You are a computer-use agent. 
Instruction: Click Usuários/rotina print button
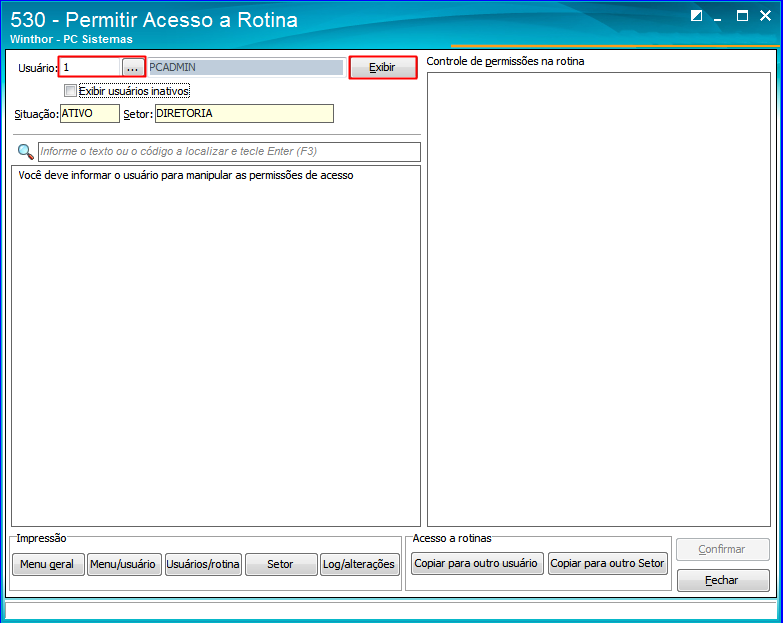[203, 564]
